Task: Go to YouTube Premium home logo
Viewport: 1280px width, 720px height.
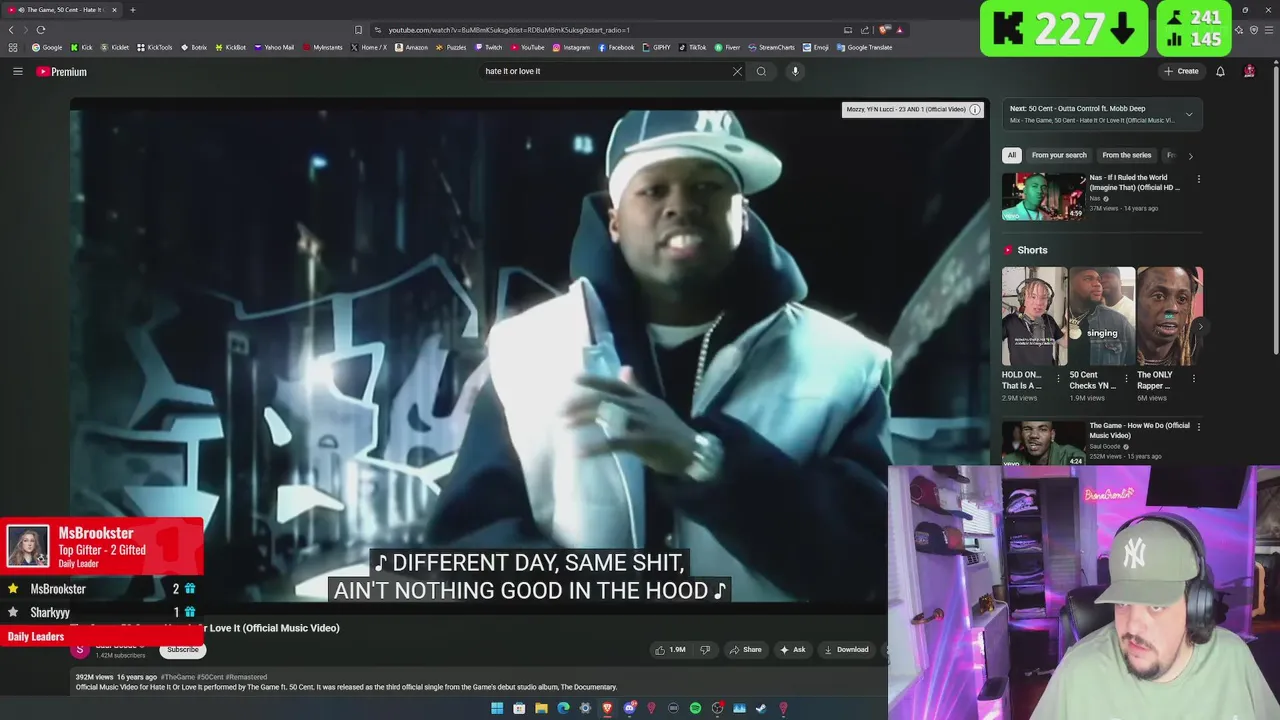Action: click(x=62, y=72)
